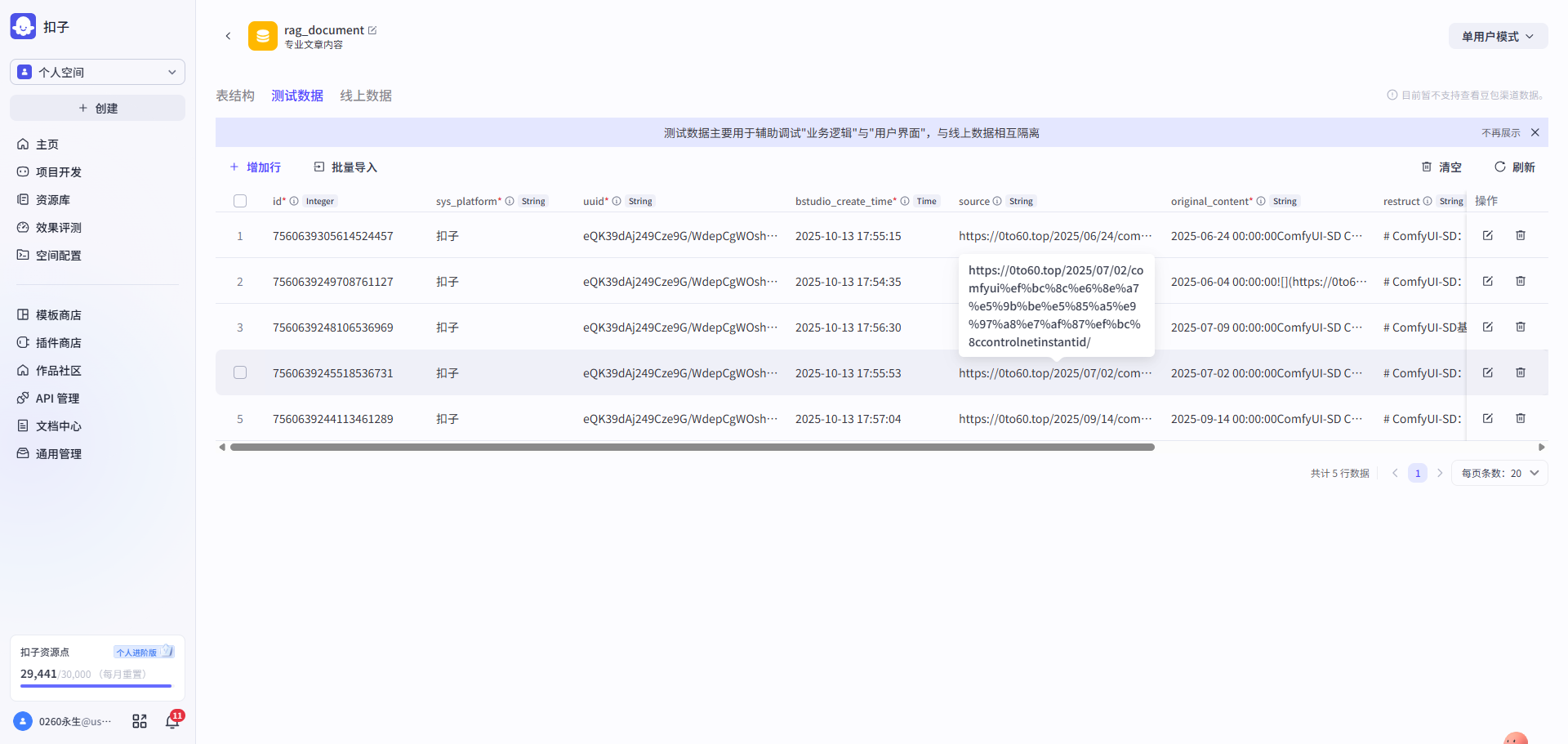
Task: Click the horizontal table scrollbar
Action: click(692, 447)
